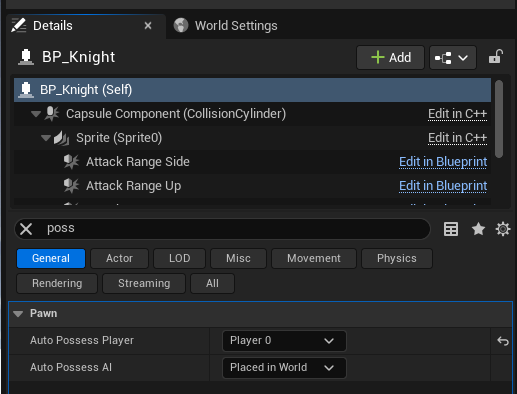This screenshot has width=517, height=394.
Task: Reset Auto Possess Player to default
Action: 503,341
